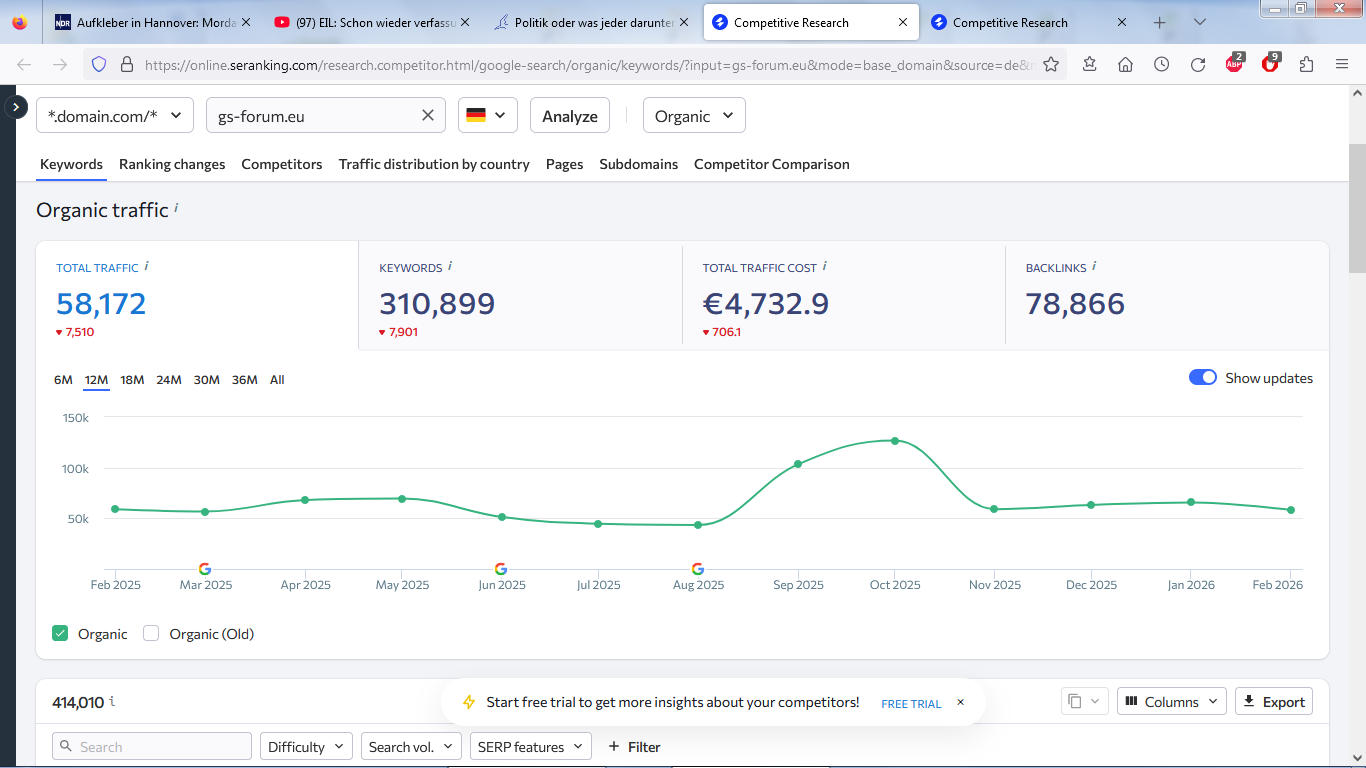Expand the Difficulty filter dropdown
The height and width of the screenshot is (768, 1366).
tap(306, 747)
